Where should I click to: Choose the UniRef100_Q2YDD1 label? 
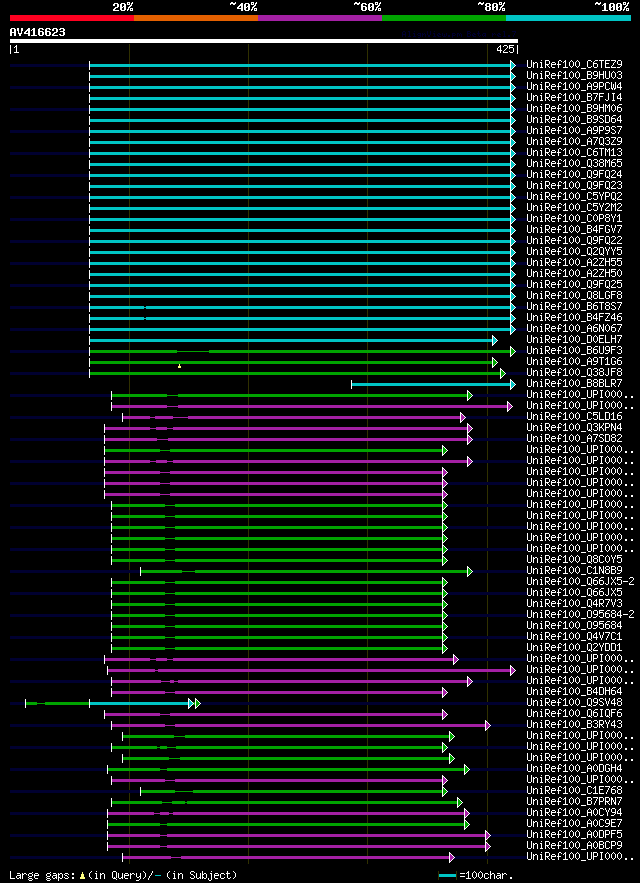(574, 647)
